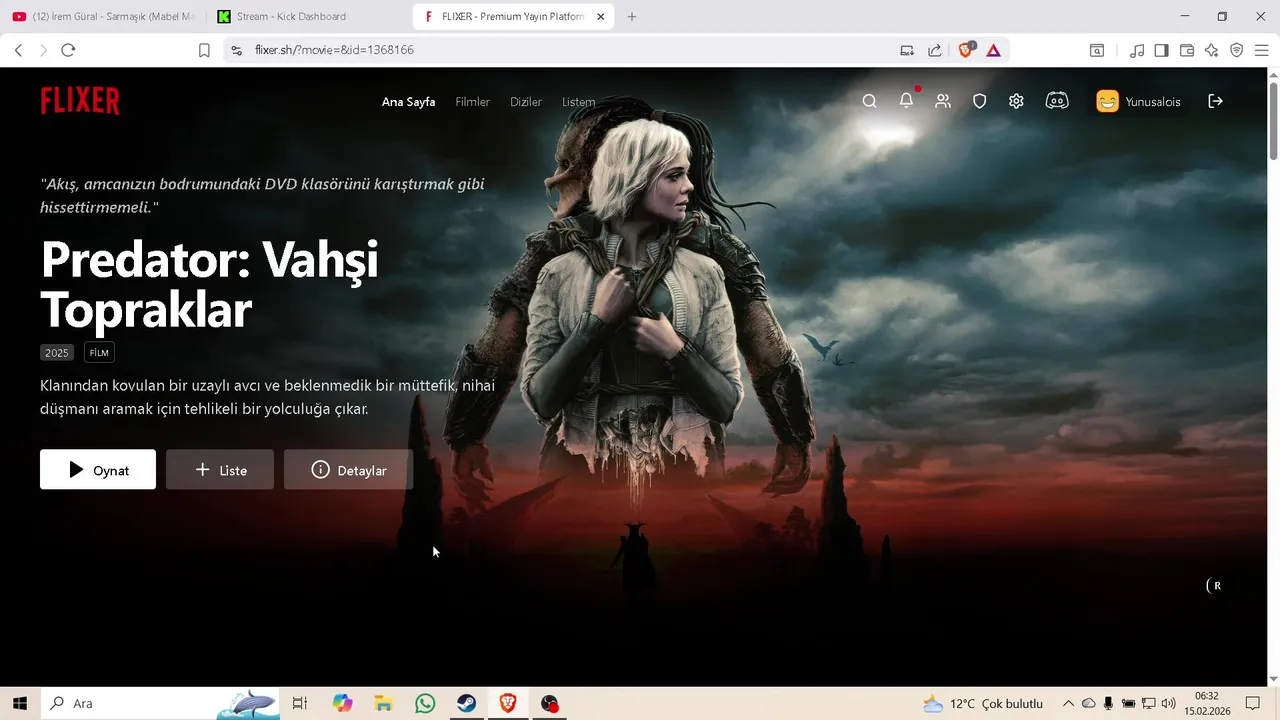The height and width of the screenshot is (720, 1280).
Task: Click the Predator: Vahşi Topraklar title
Action: (x=210, y=284)
